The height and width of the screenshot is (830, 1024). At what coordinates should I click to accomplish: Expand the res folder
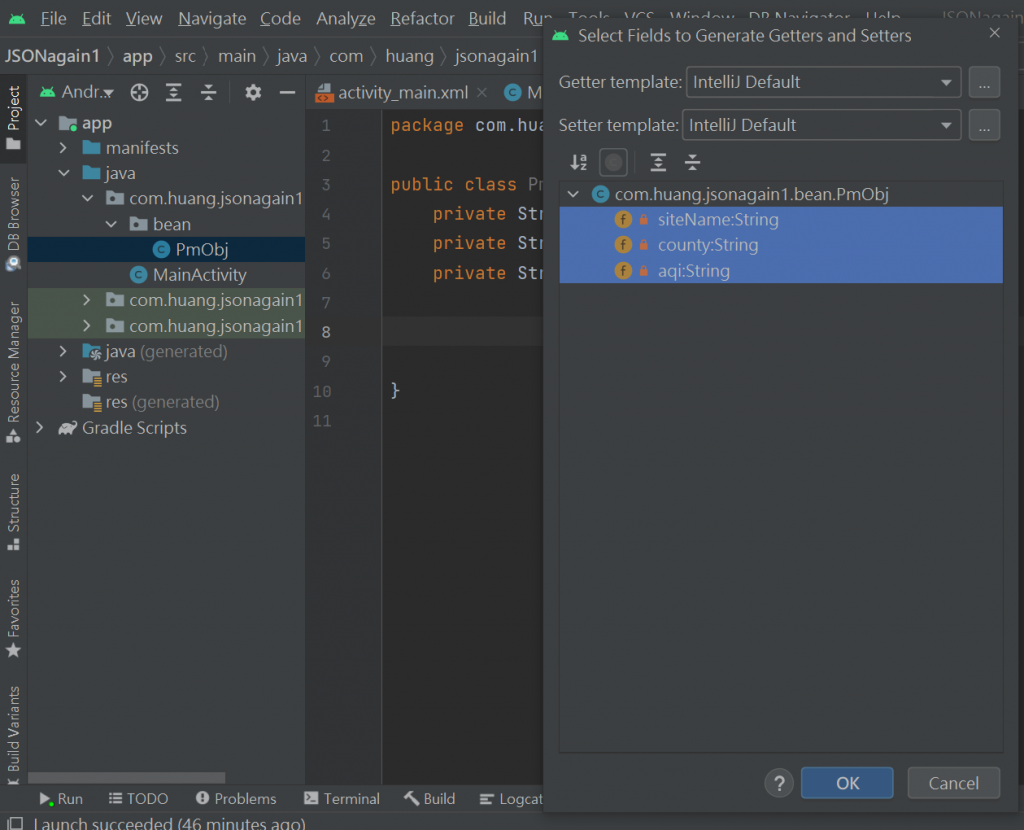pos(63,377)
